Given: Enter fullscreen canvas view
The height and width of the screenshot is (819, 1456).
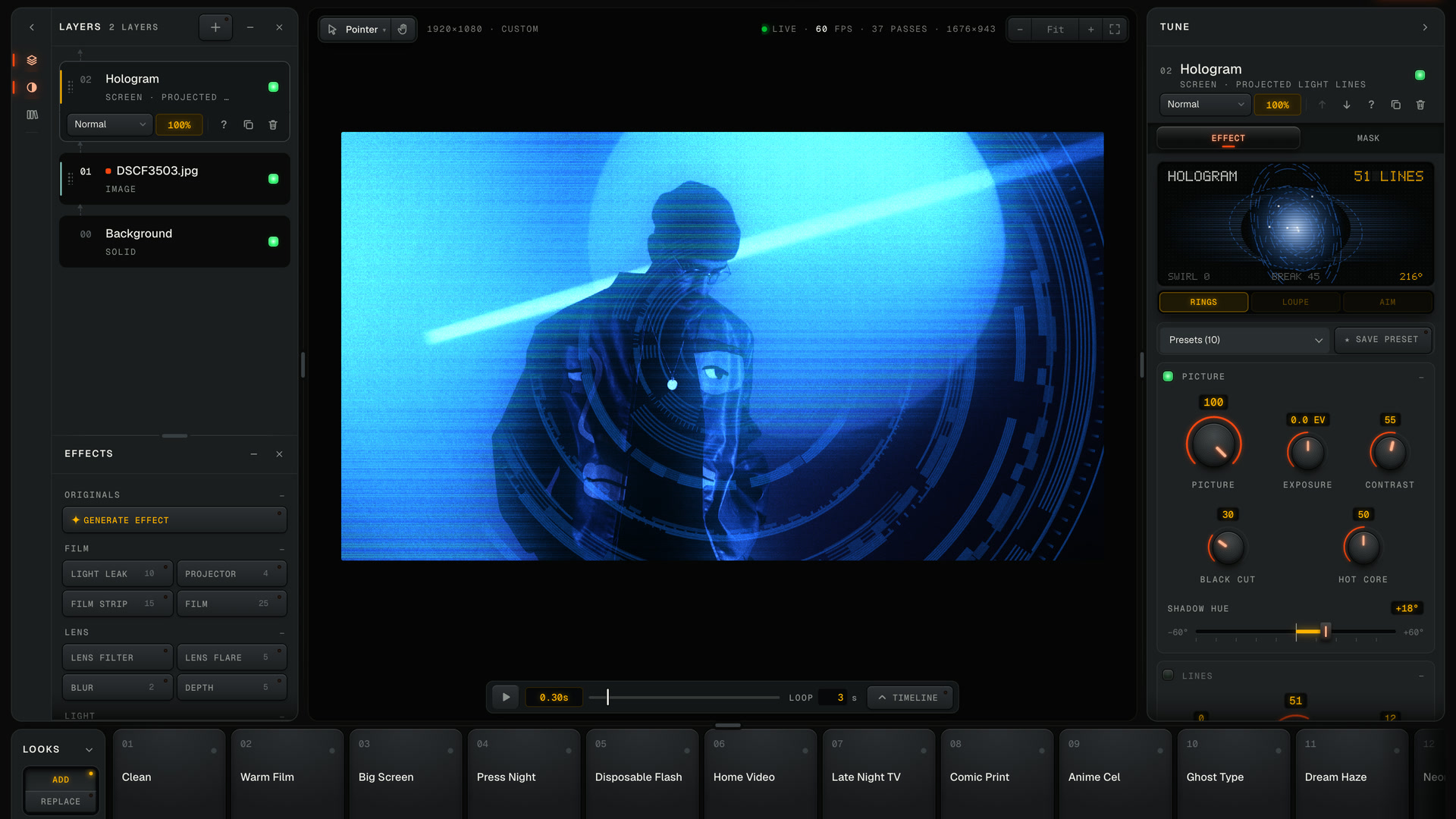Looking at the screenshot, I should 1115,29.
